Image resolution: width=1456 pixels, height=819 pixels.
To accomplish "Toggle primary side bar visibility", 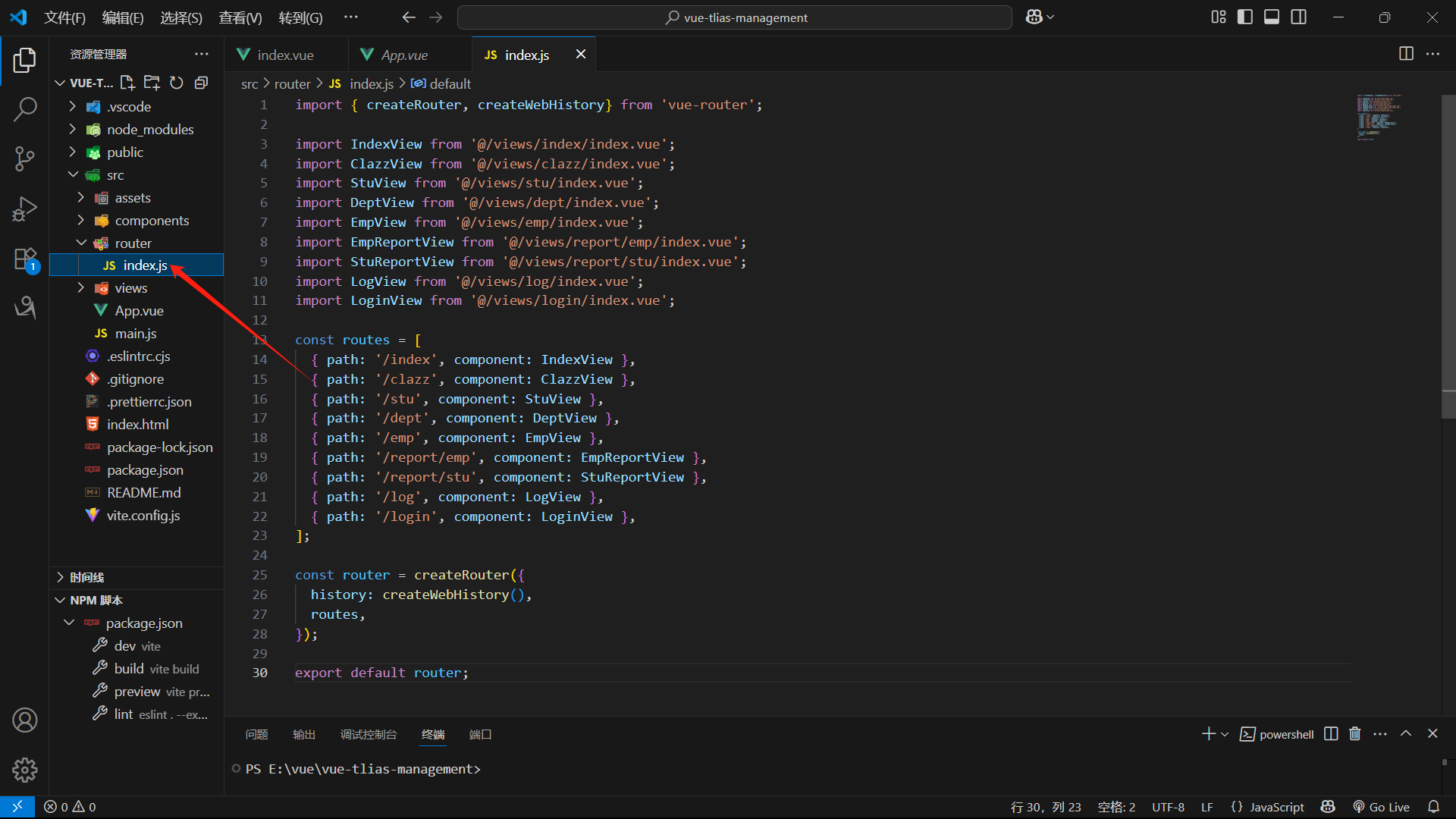I will (x=1245, y=17).
